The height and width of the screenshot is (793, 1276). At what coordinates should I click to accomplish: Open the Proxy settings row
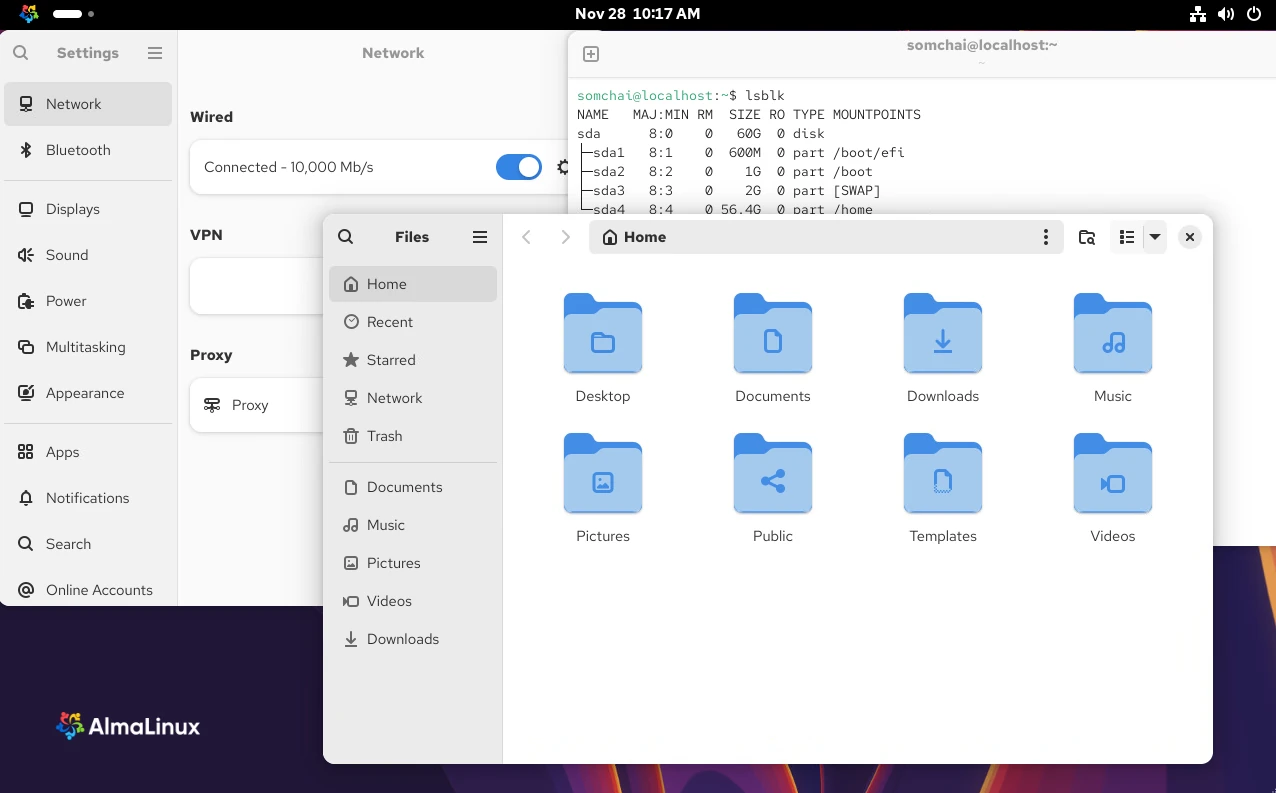[x=255, y=405]
